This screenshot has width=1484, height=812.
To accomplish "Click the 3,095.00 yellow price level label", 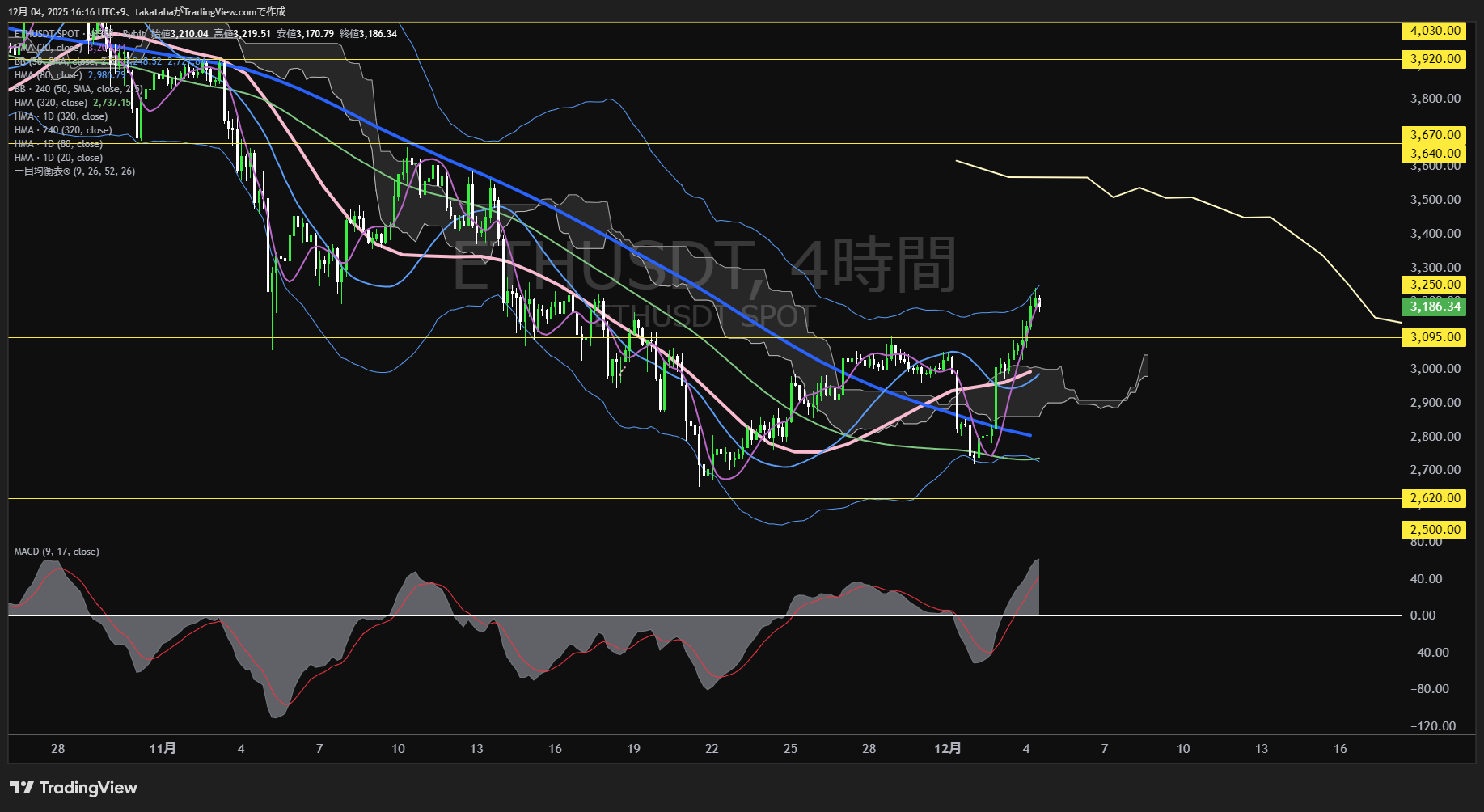I will 1435,337.
